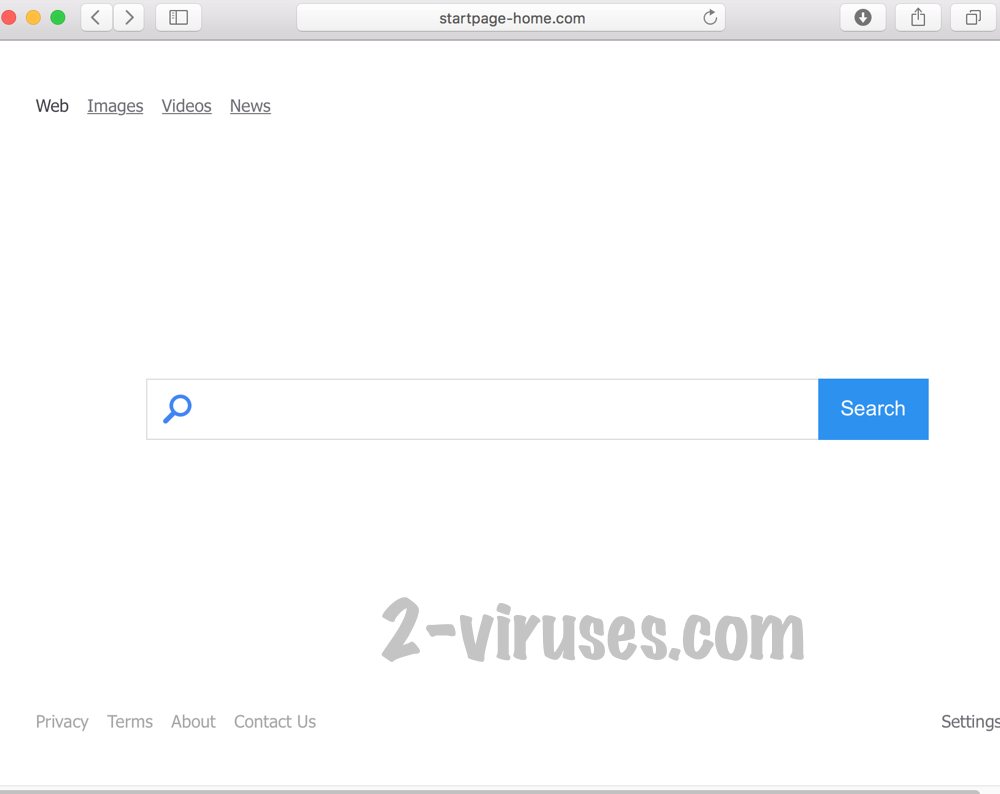Click the address bar showing startpage-home.com
The width and height of the screenshot is (1000, 794).
(x=510, y=17)
